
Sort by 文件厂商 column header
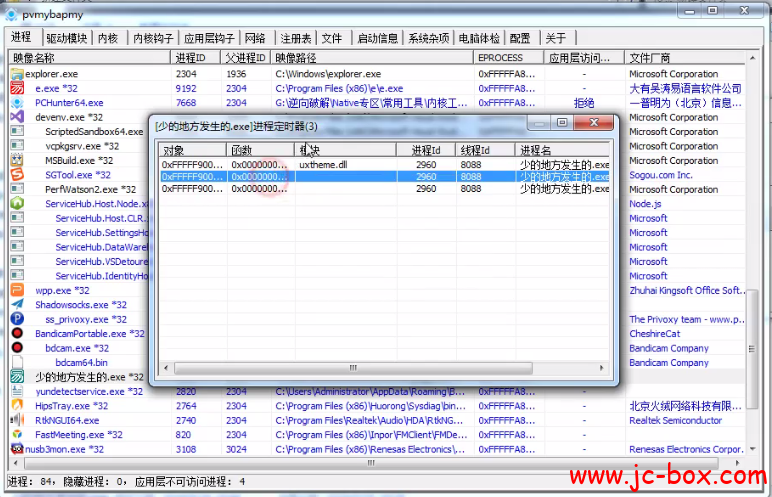[684, 58]
